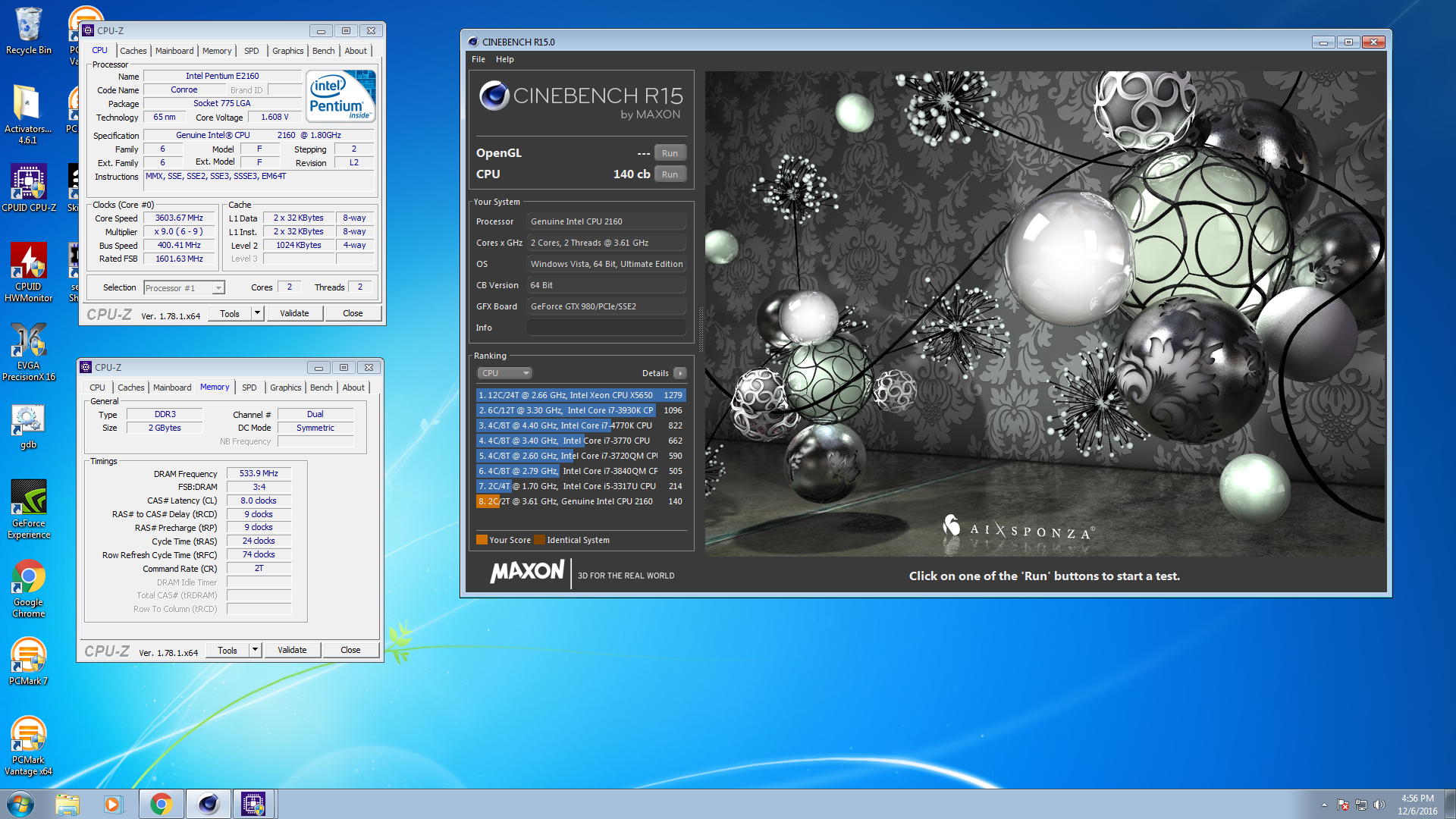Open EVGA PrecisionX 16 shortcut
Image resolution: width=1456 pixels, height=819 pixels.
click(28, 351)
